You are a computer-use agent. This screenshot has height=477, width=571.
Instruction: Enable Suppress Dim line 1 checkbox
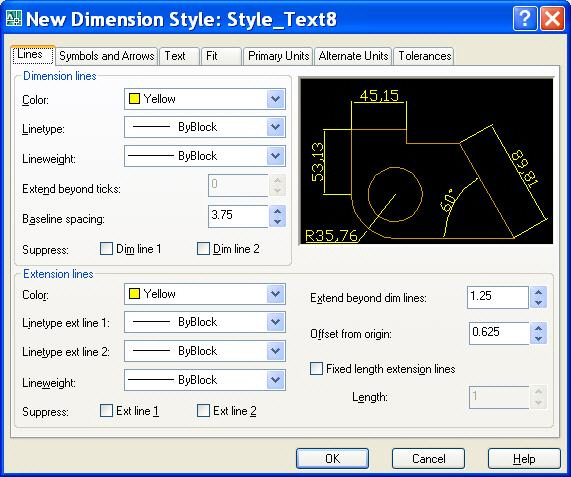click(x=106, y=249)
